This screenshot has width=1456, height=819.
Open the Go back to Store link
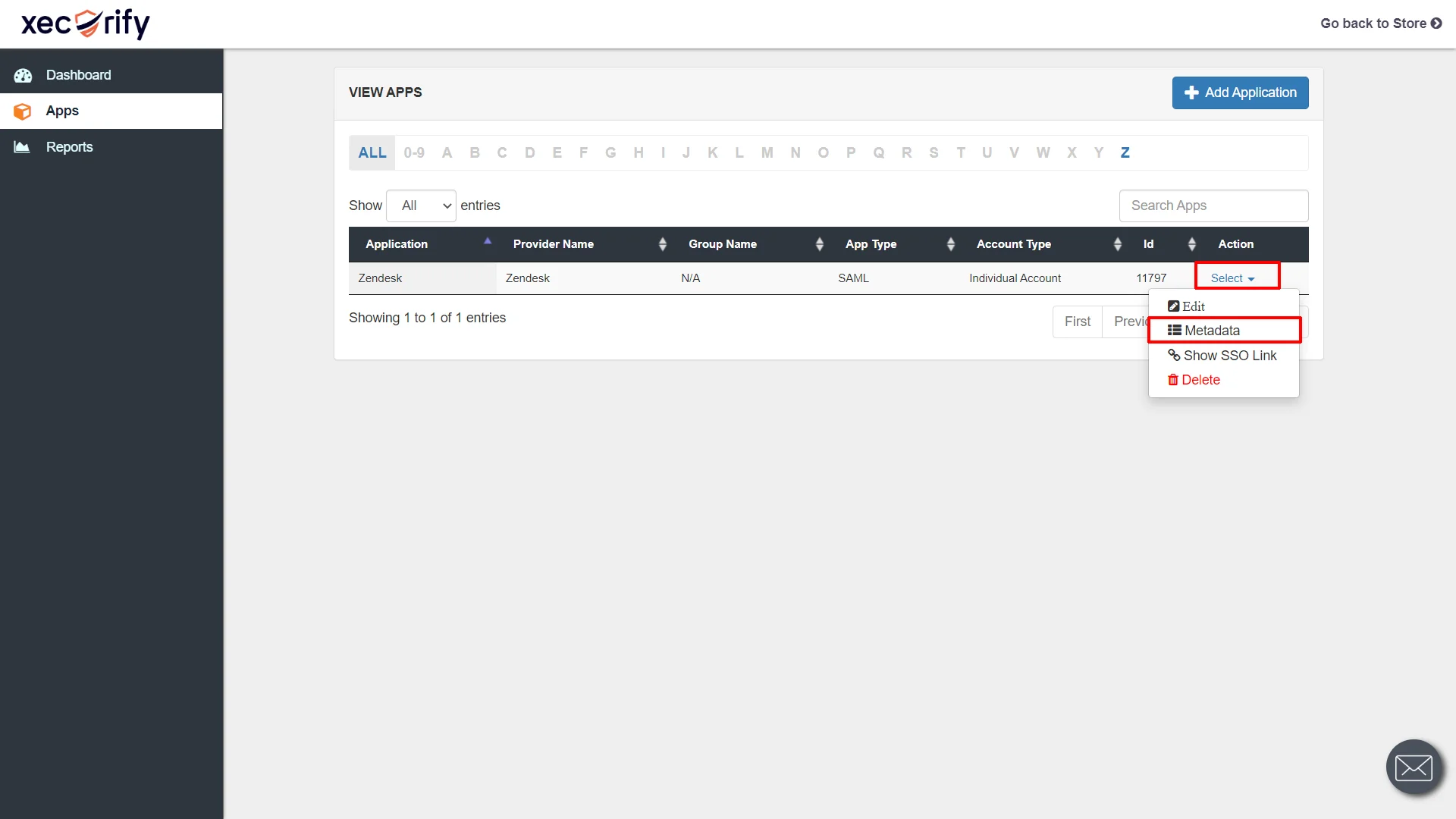pos(1373,24)
